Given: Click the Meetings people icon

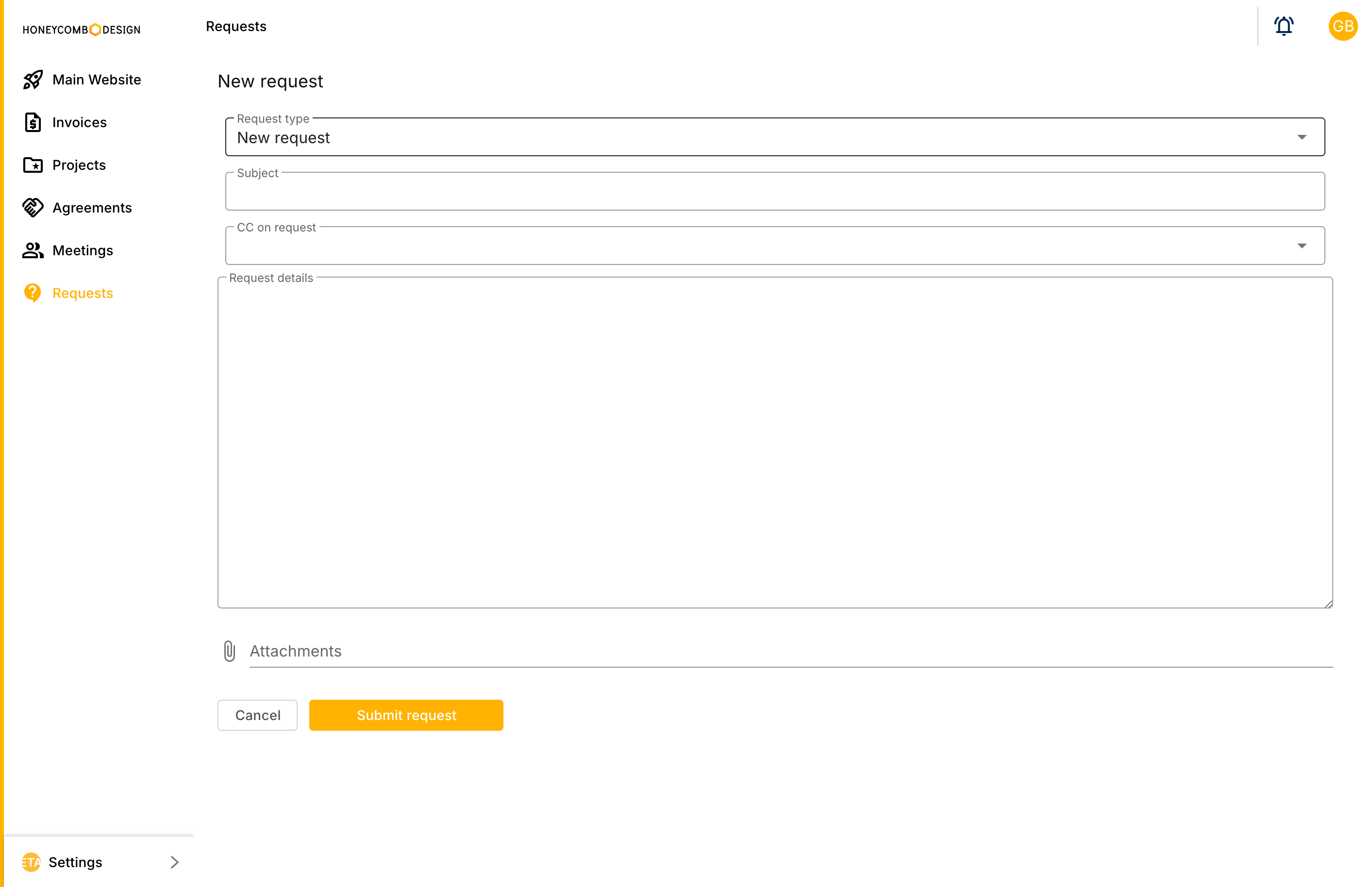Looking at the screenshot, I should point(33,250).
